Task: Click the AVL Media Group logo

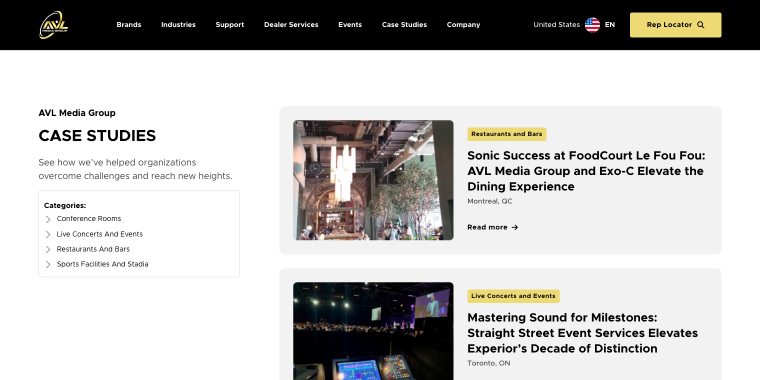Action: pyautogui.click(x=54, y=25)
